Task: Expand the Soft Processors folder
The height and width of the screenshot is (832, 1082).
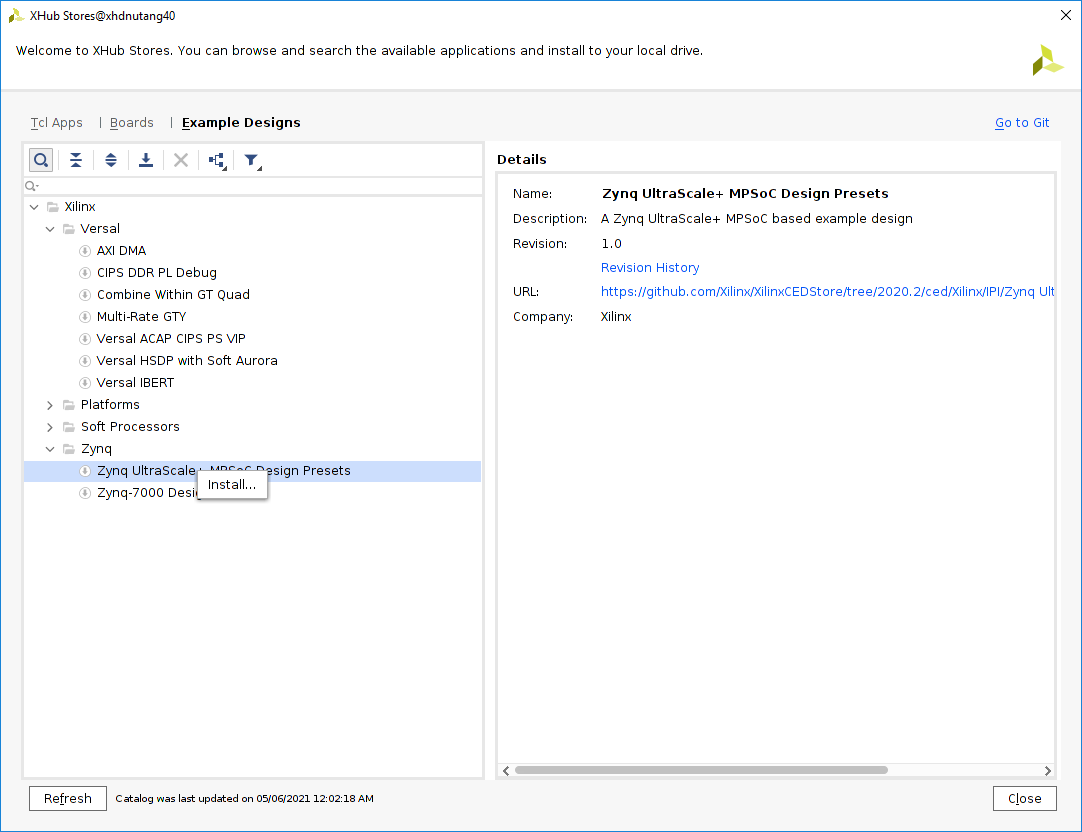Action: (51, 427)
